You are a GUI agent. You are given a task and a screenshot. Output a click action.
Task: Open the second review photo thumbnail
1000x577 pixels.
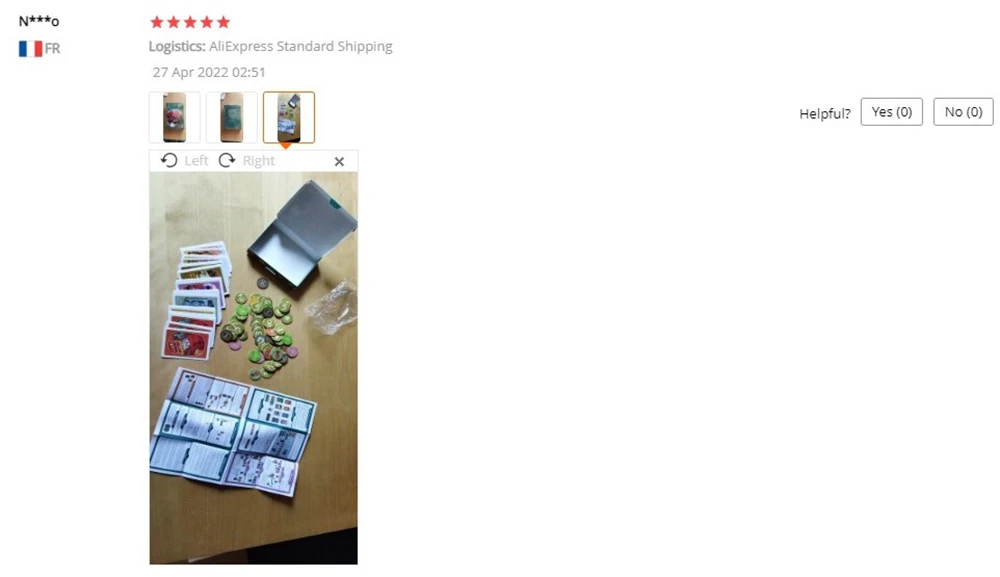click(232, 117)
